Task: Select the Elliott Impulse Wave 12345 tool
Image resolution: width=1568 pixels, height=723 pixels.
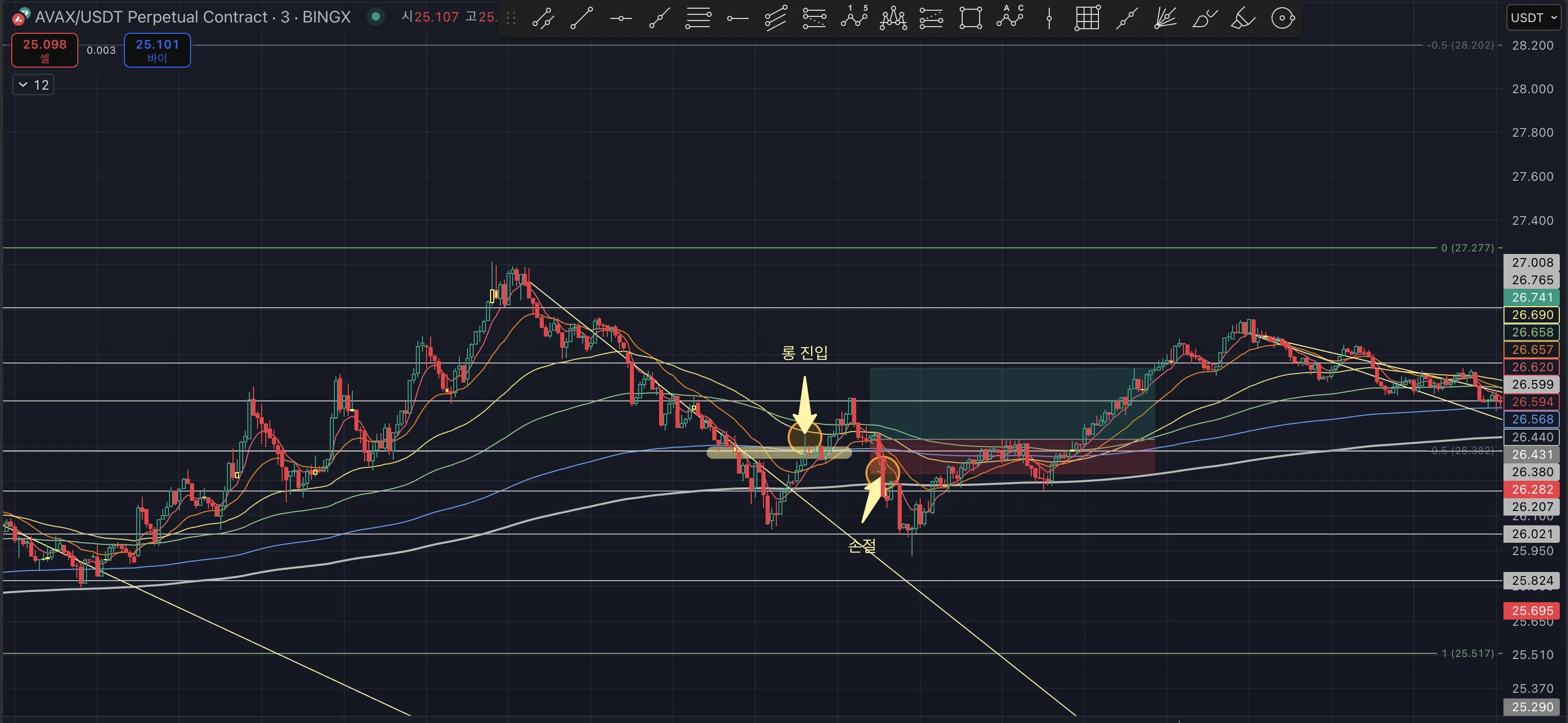Action: 854,17
